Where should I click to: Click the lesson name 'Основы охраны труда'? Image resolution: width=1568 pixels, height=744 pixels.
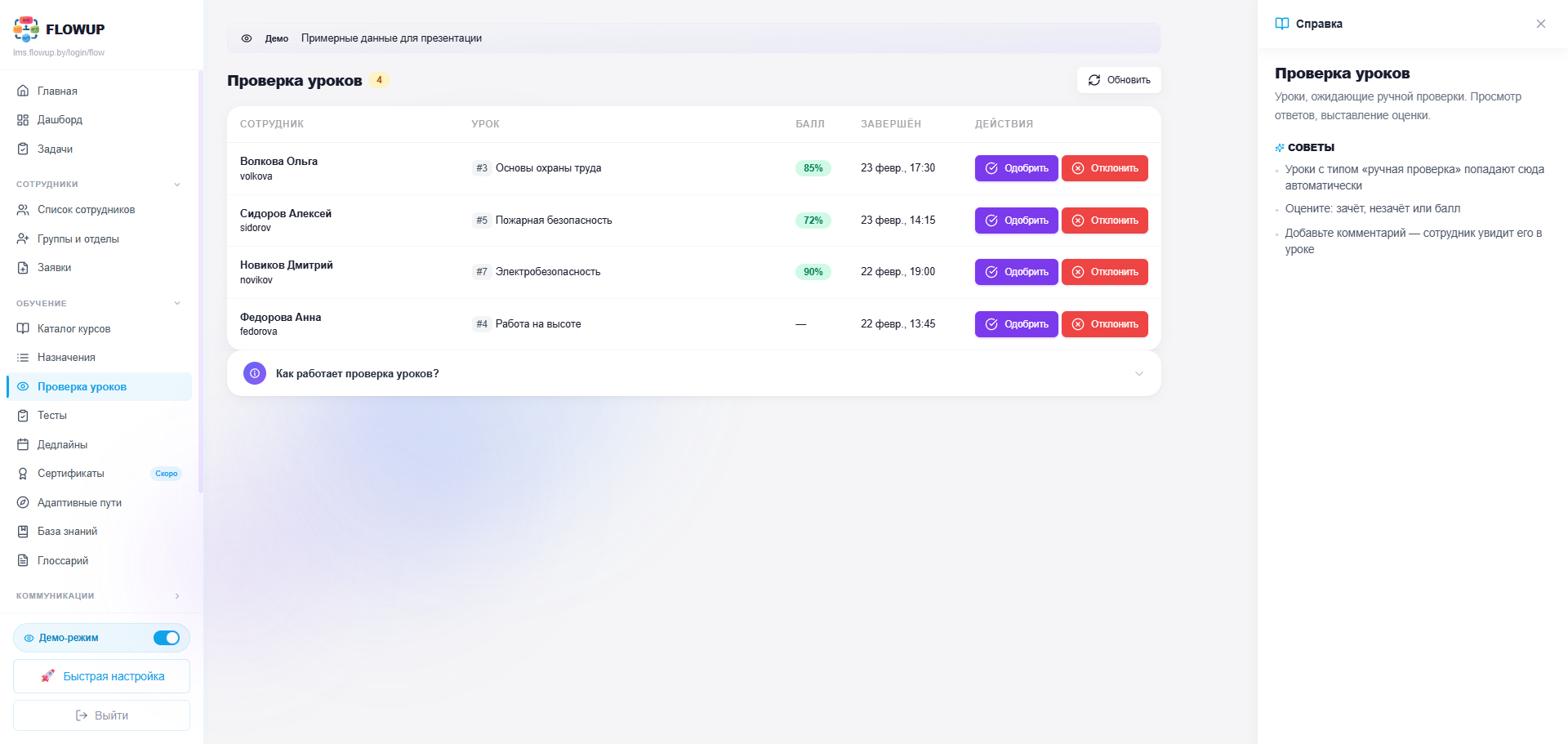click(548, 168)
